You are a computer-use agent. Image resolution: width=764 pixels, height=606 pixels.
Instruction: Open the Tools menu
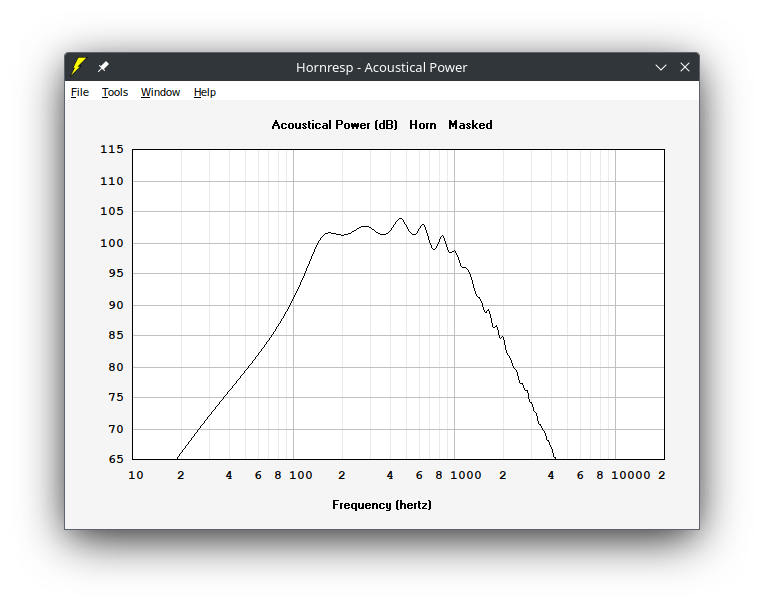point(115,92)
